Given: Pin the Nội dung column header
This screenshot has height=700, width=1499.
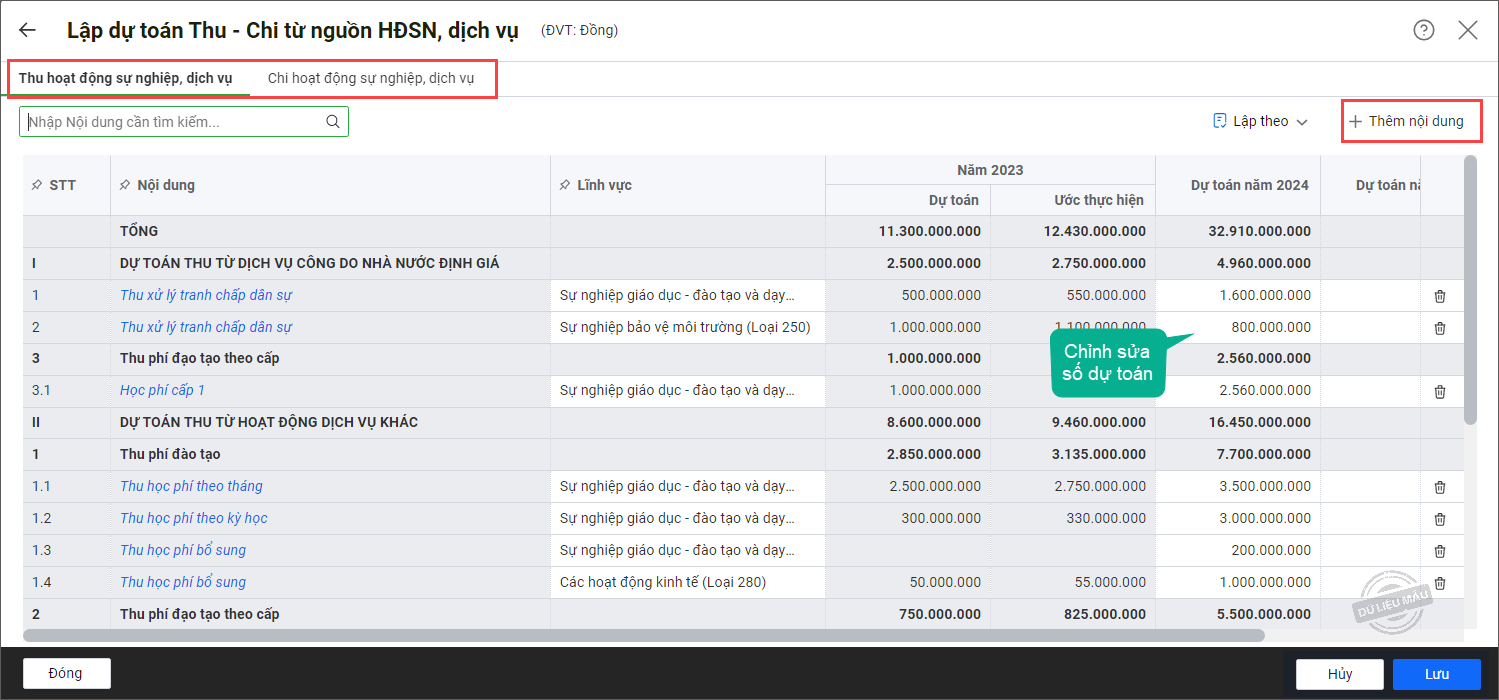Looking at the screenshot, I should [x=124, y=185].
